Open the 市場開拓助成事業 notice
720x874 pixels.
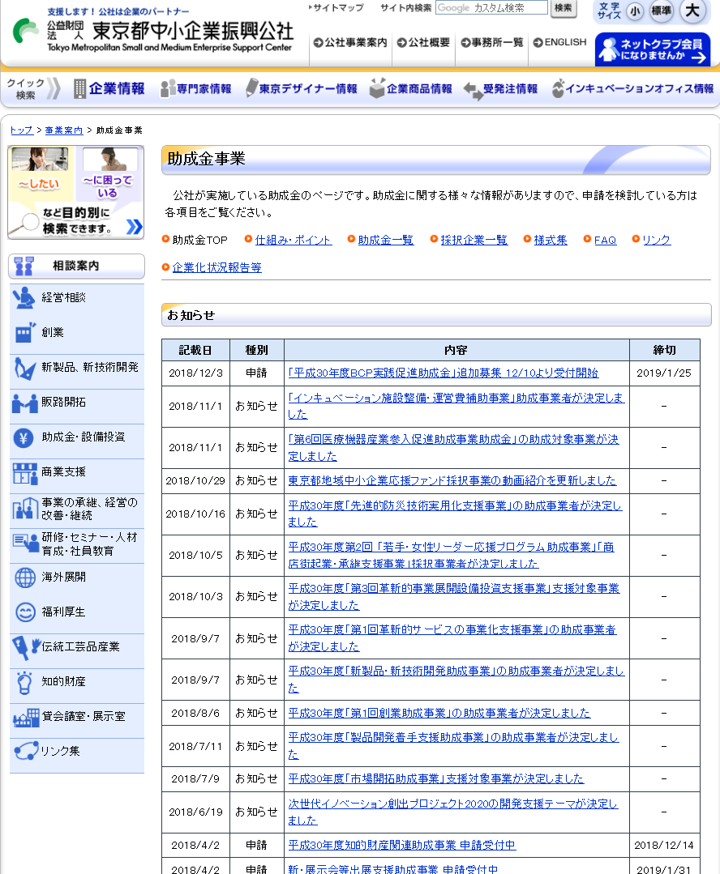point(436,779)
